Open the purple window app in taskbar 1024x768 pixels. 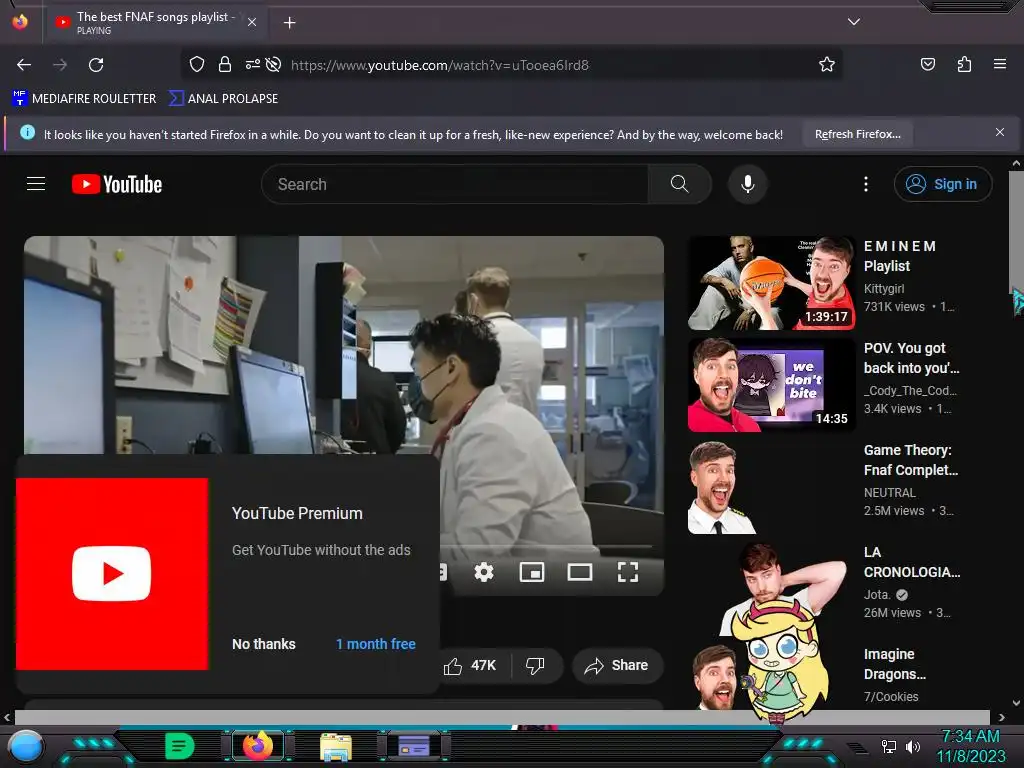413,745
